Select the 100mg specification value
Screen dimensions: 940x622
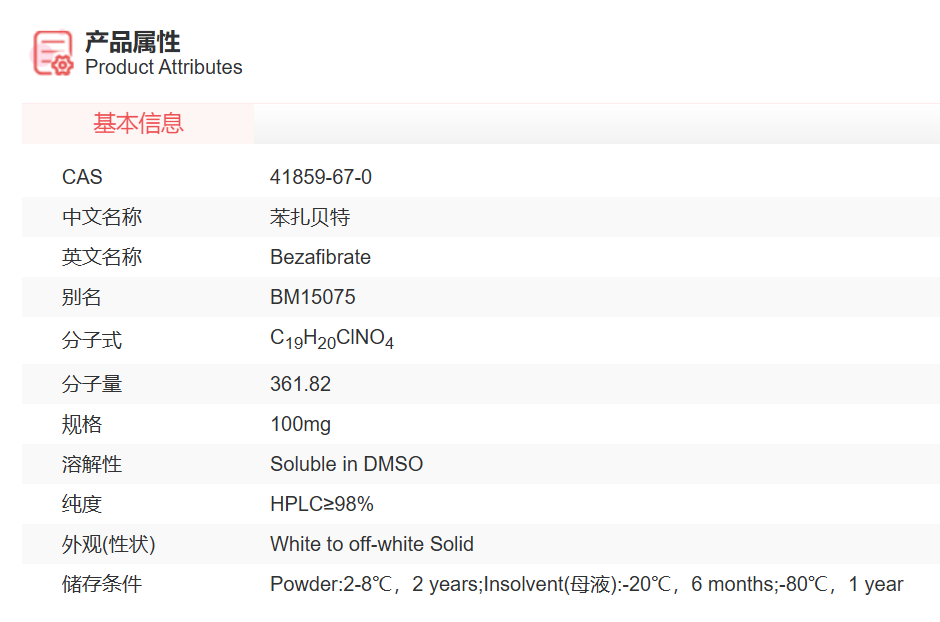300,424
